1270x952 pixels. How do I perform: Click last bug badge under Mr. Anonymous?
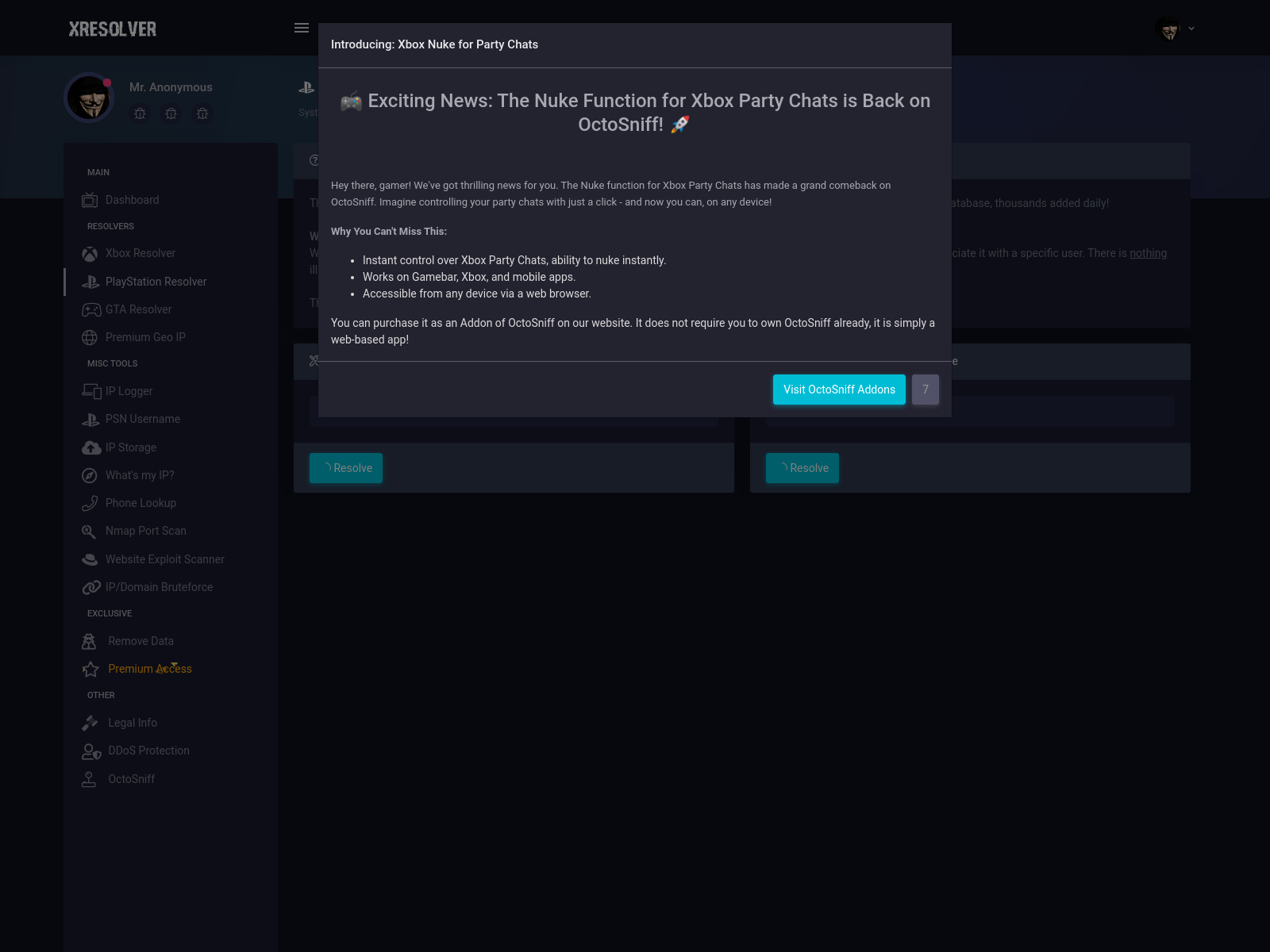[202, 113]
